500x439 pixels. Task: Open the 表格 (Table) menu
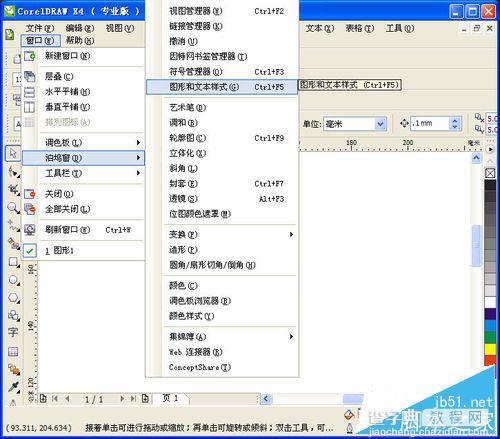(x=360, y=28)
